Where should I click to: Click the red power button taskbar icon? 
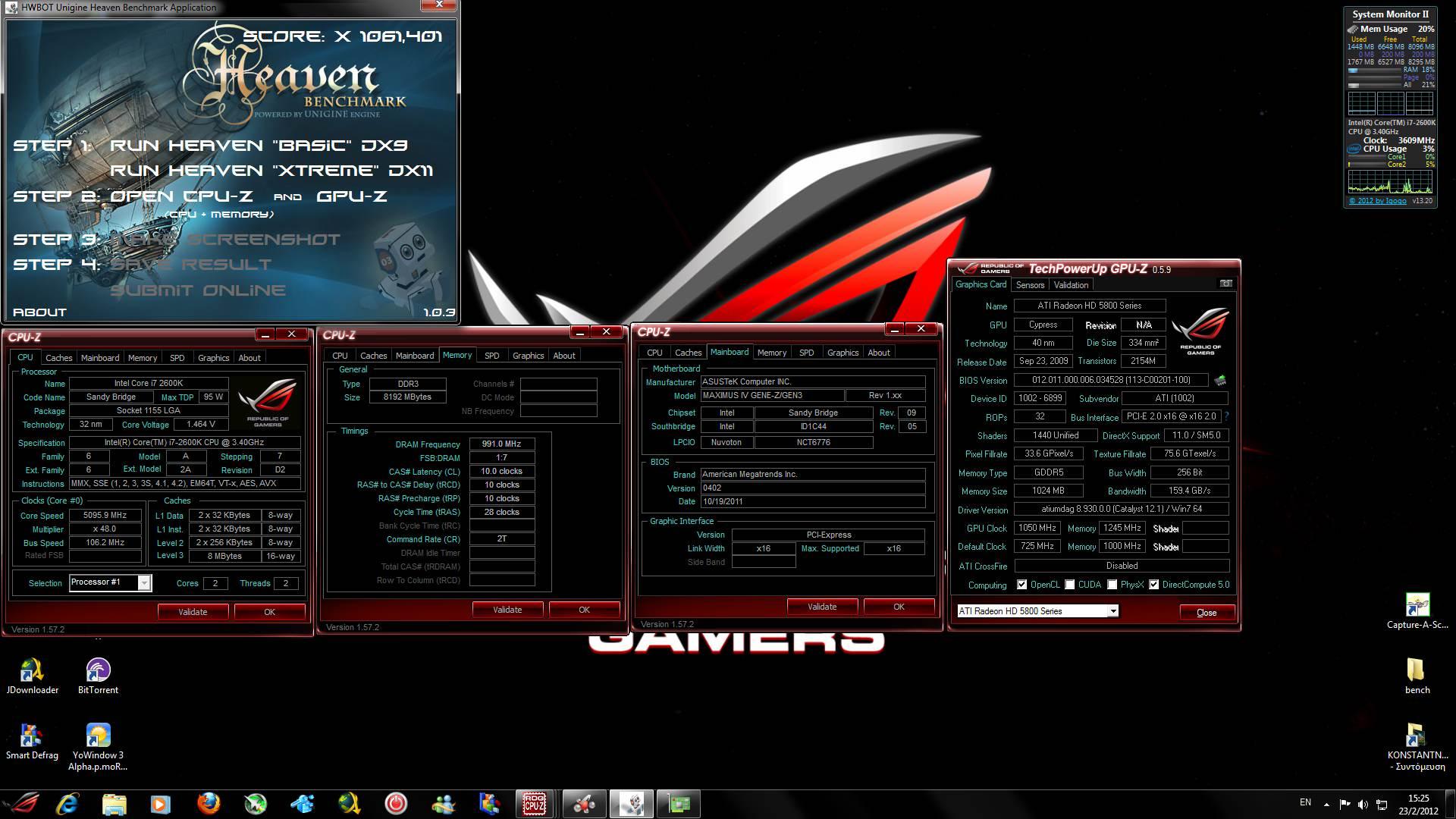pyautogui.click(x=396, y=804)
